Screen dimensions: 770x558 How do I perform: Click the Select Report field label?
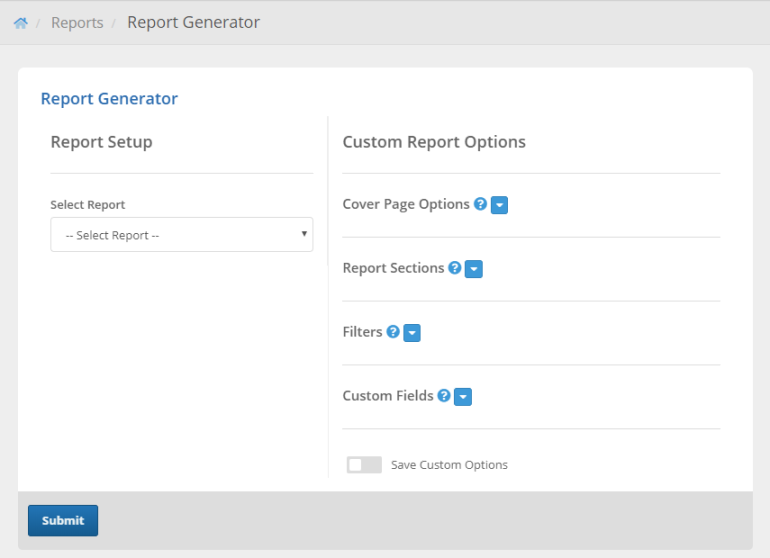(x=87, y=205)
